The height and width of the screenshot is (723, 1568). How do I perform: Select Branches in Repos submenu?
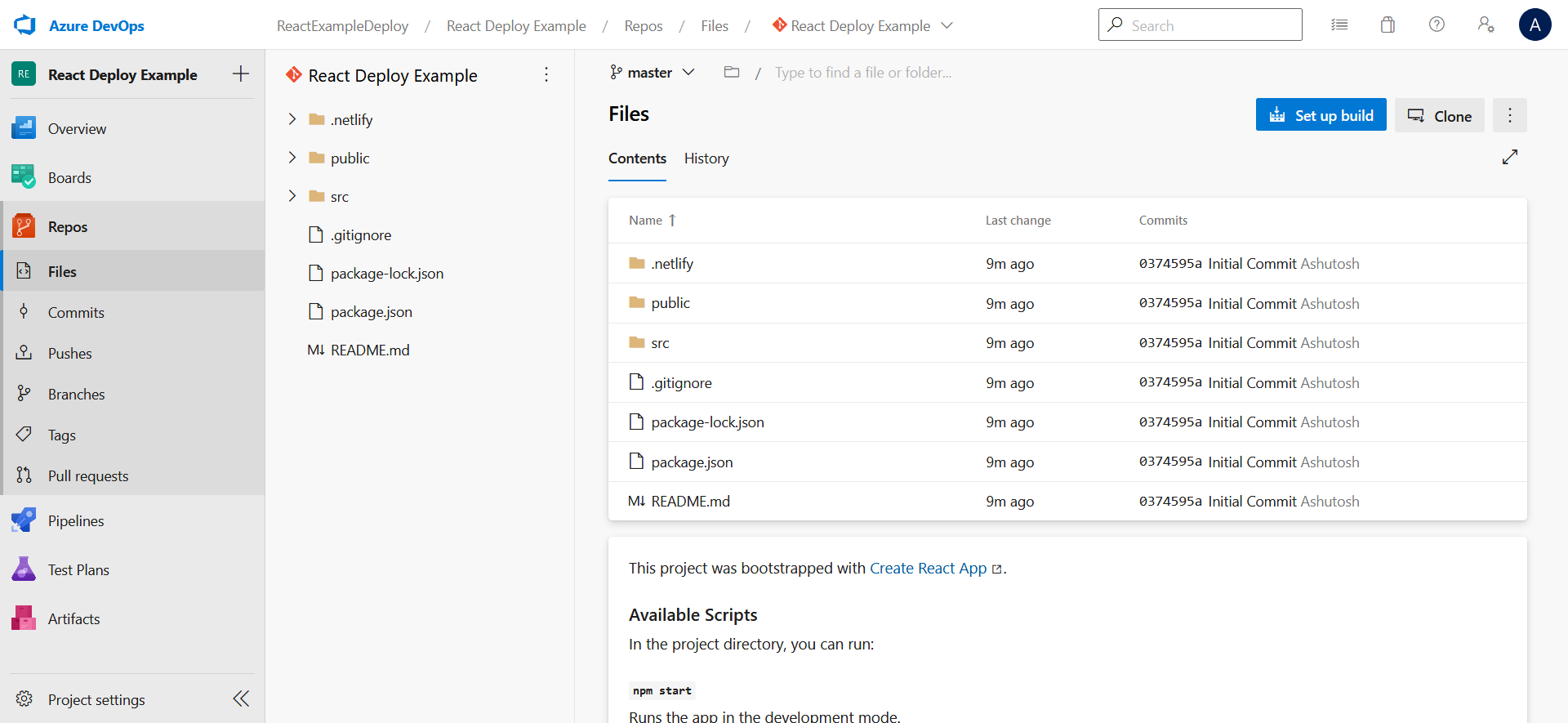coord(133,394)
